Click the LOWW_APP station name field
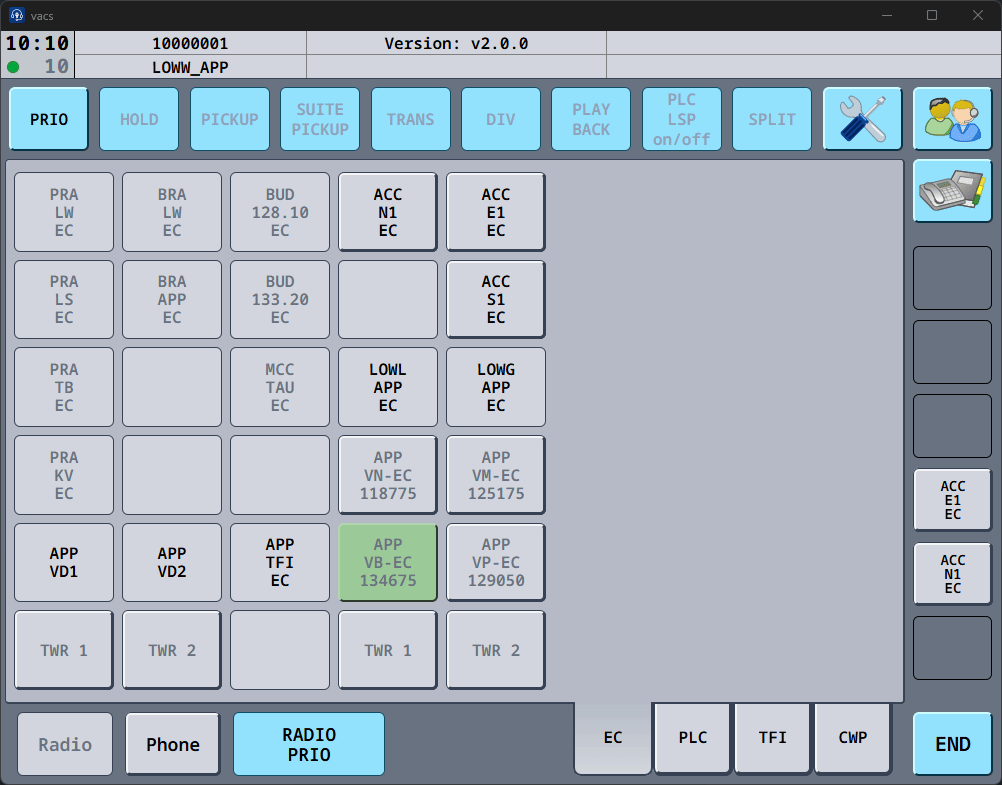 click(190, 67)
